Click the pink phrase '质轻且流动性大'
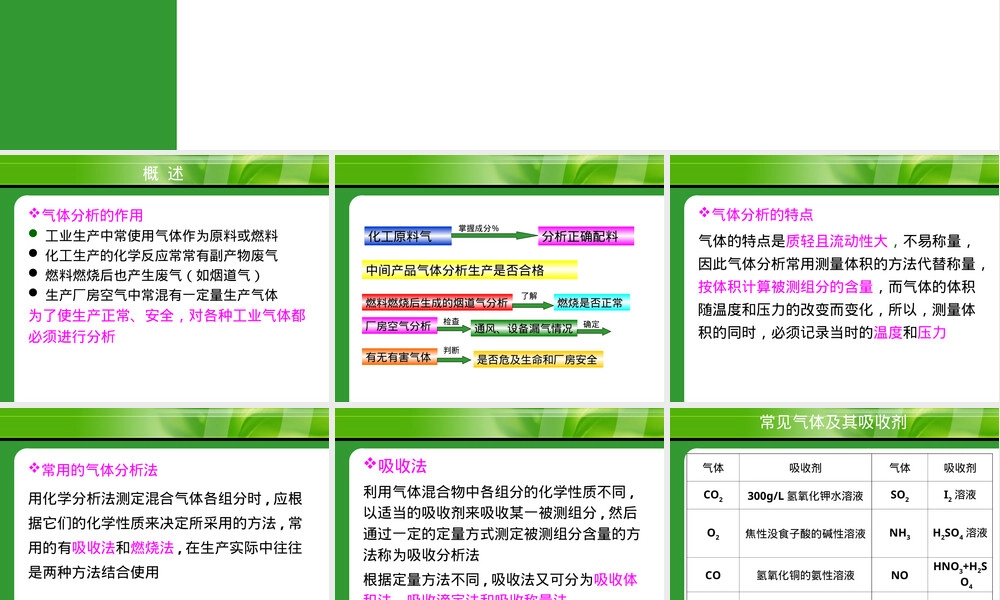Viewport: 1000px width, 600px height. (837, 241)
